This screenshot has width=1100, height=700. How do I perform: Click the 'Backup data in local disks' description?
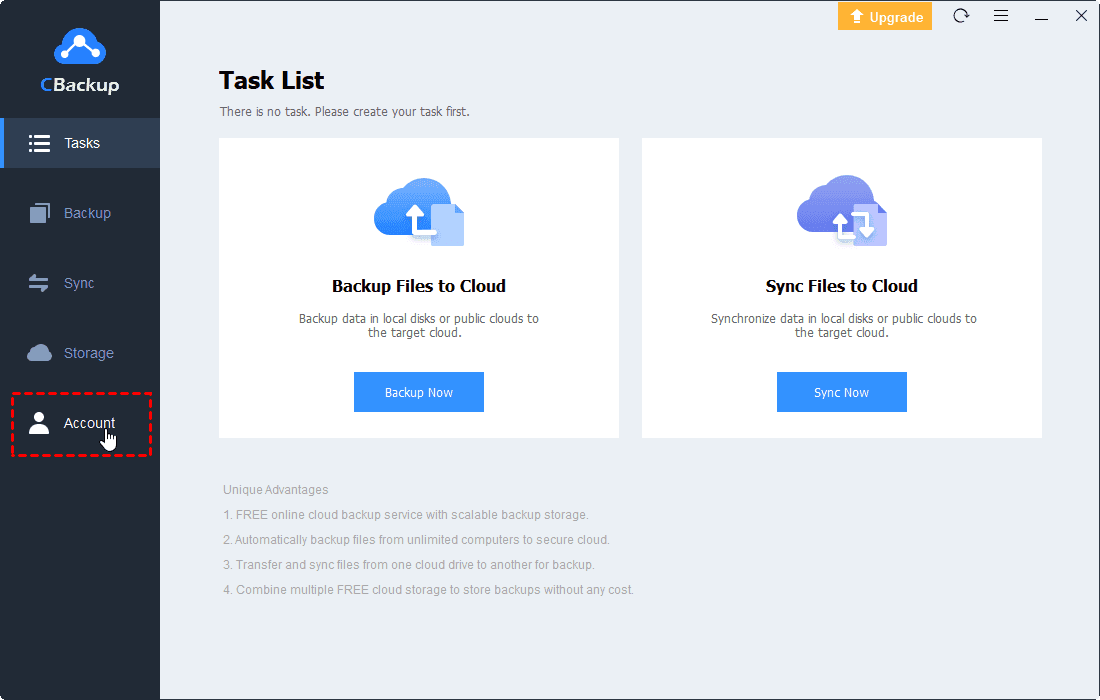pos(419,325)
